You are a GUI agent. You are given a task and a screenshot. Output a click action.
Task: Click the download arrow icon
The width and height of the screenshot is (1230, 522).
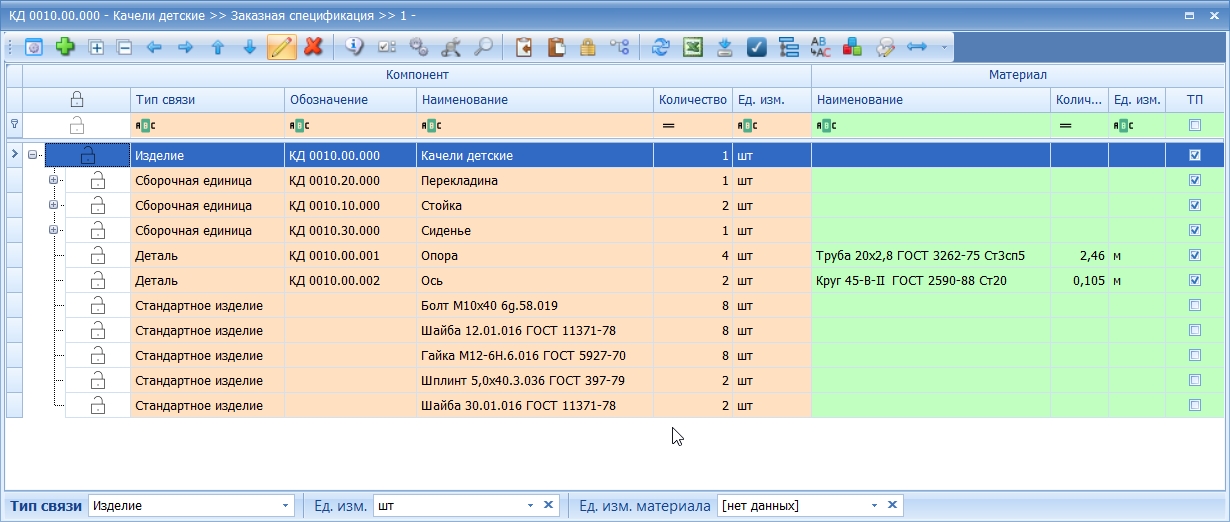pos(725,47)
